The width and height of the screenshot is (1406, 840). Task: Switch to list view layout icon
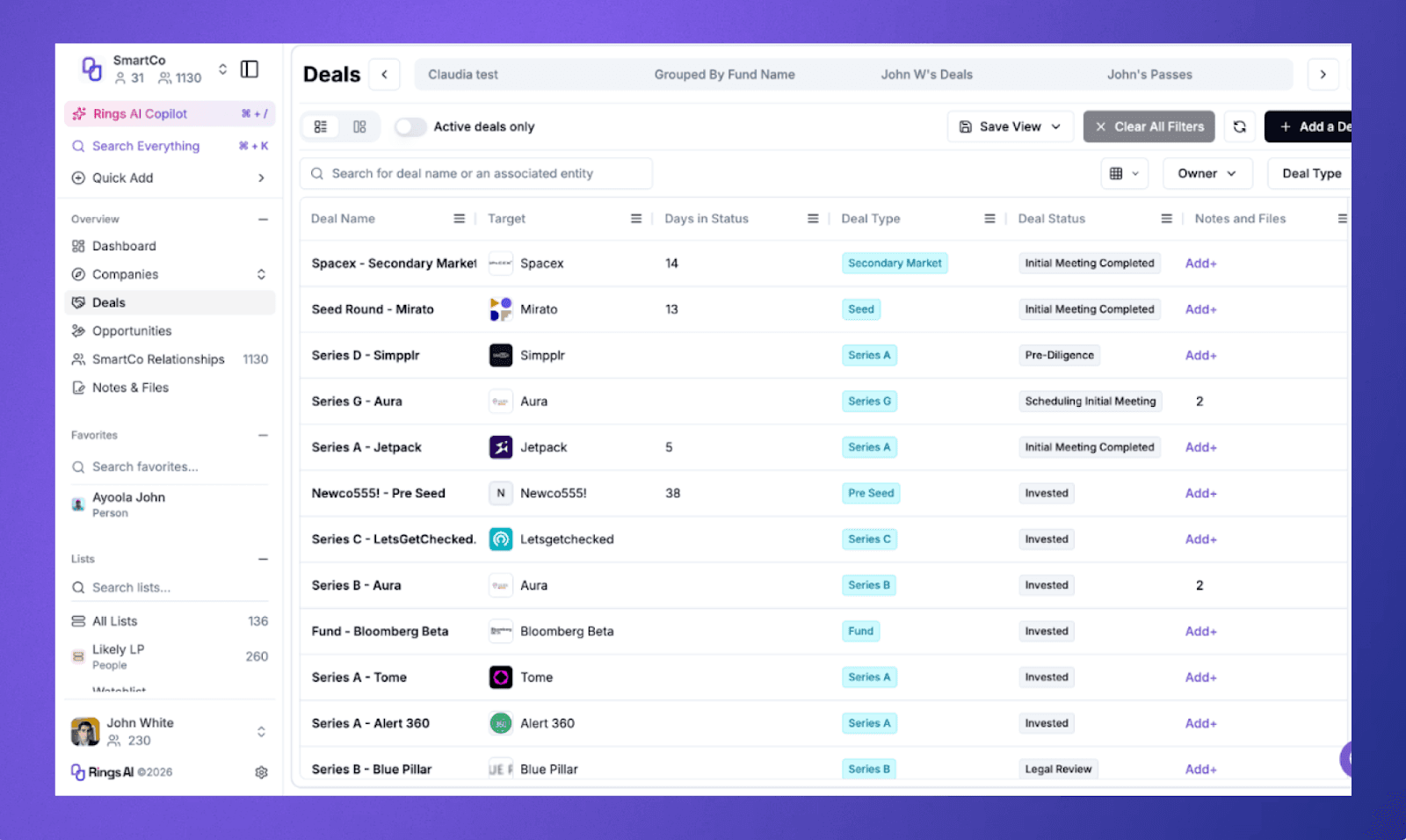(x=321, y=127)
